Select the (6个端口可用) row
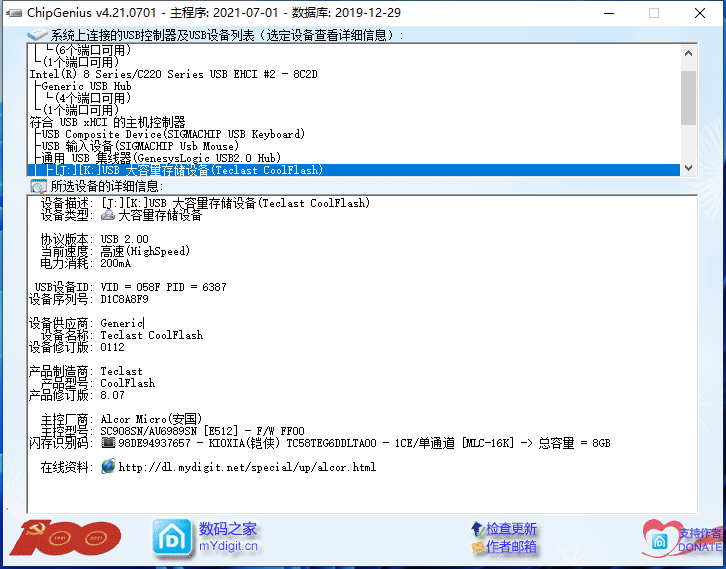The width and height of the screenshot is (726, 569). [93, 50]
